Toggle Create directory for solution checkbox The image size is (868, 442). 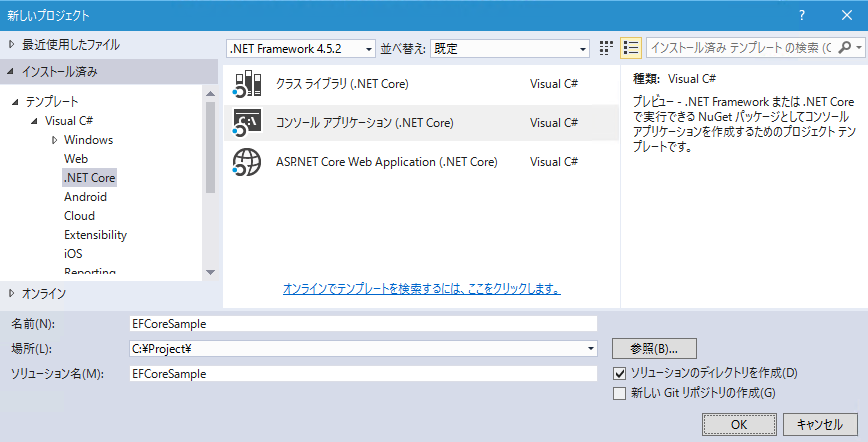coord(619,373)
